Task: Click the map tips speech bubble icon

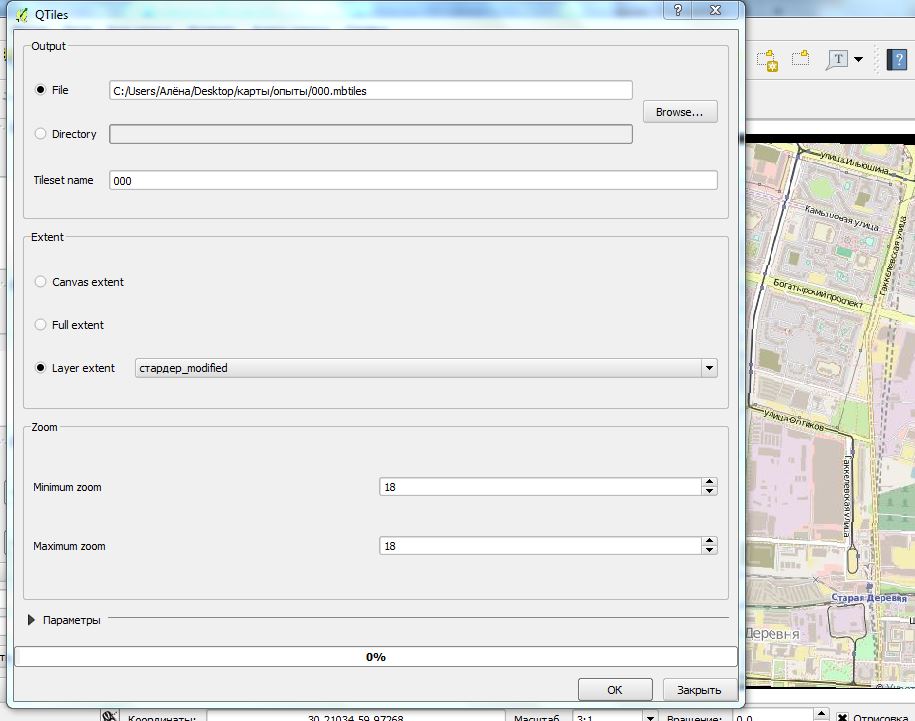Action: tap(838, 60)
